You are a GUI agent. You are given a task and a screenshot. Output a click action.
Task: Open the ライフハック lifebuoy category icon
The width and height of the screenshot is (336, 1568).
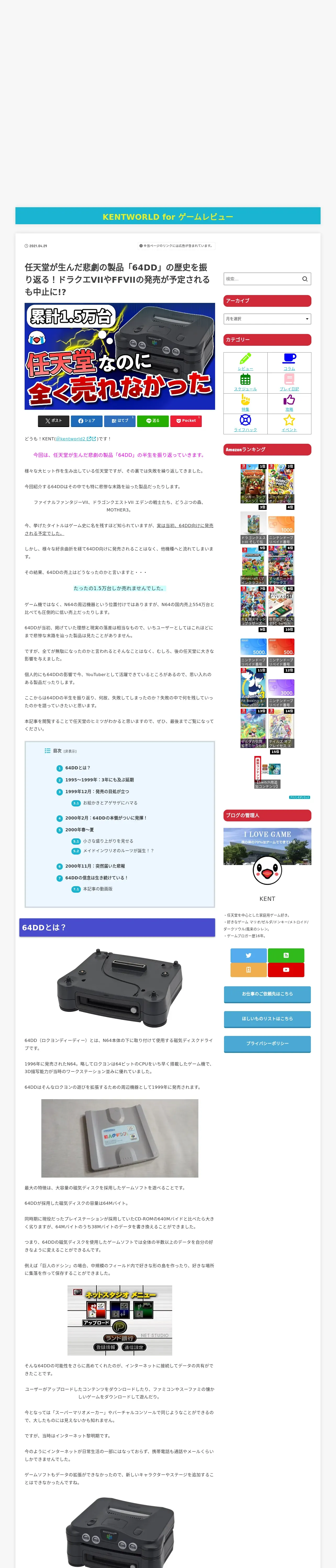tap(245, 420)
